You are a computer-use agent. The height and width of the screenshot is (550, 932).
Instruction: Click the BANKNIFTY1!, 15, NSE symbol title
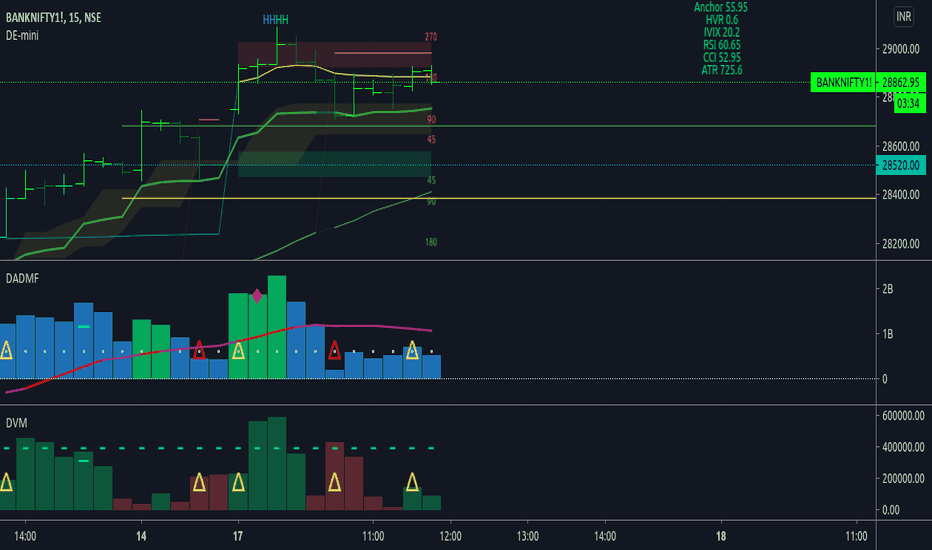(x=53, y=17)
